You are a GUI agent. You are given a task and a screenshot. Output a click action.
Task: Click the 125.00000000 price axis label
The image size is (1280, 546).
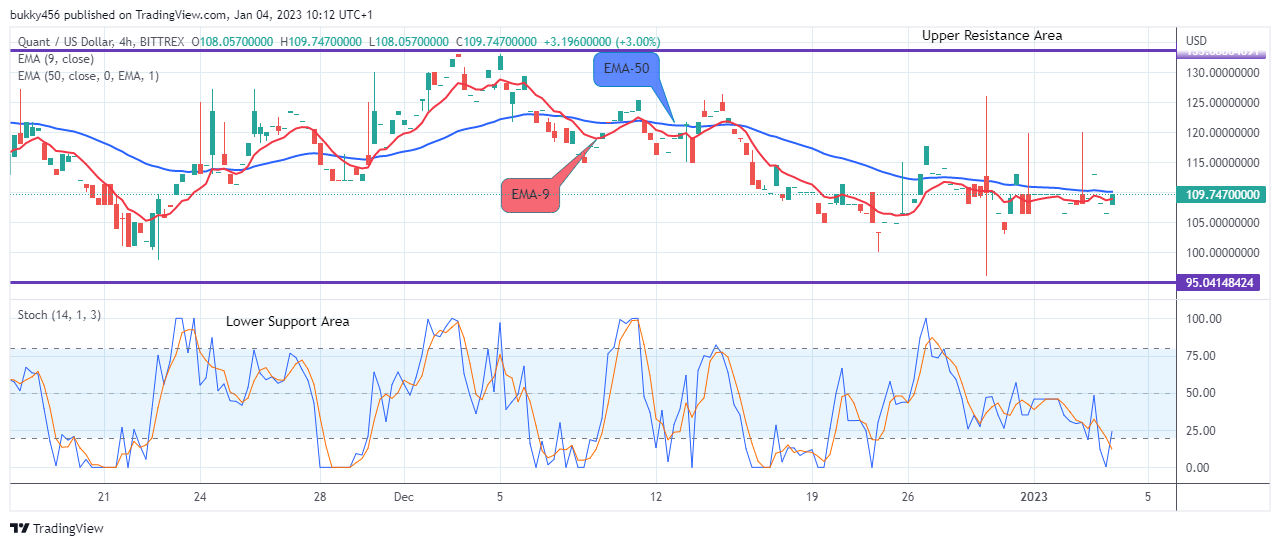1223,103
